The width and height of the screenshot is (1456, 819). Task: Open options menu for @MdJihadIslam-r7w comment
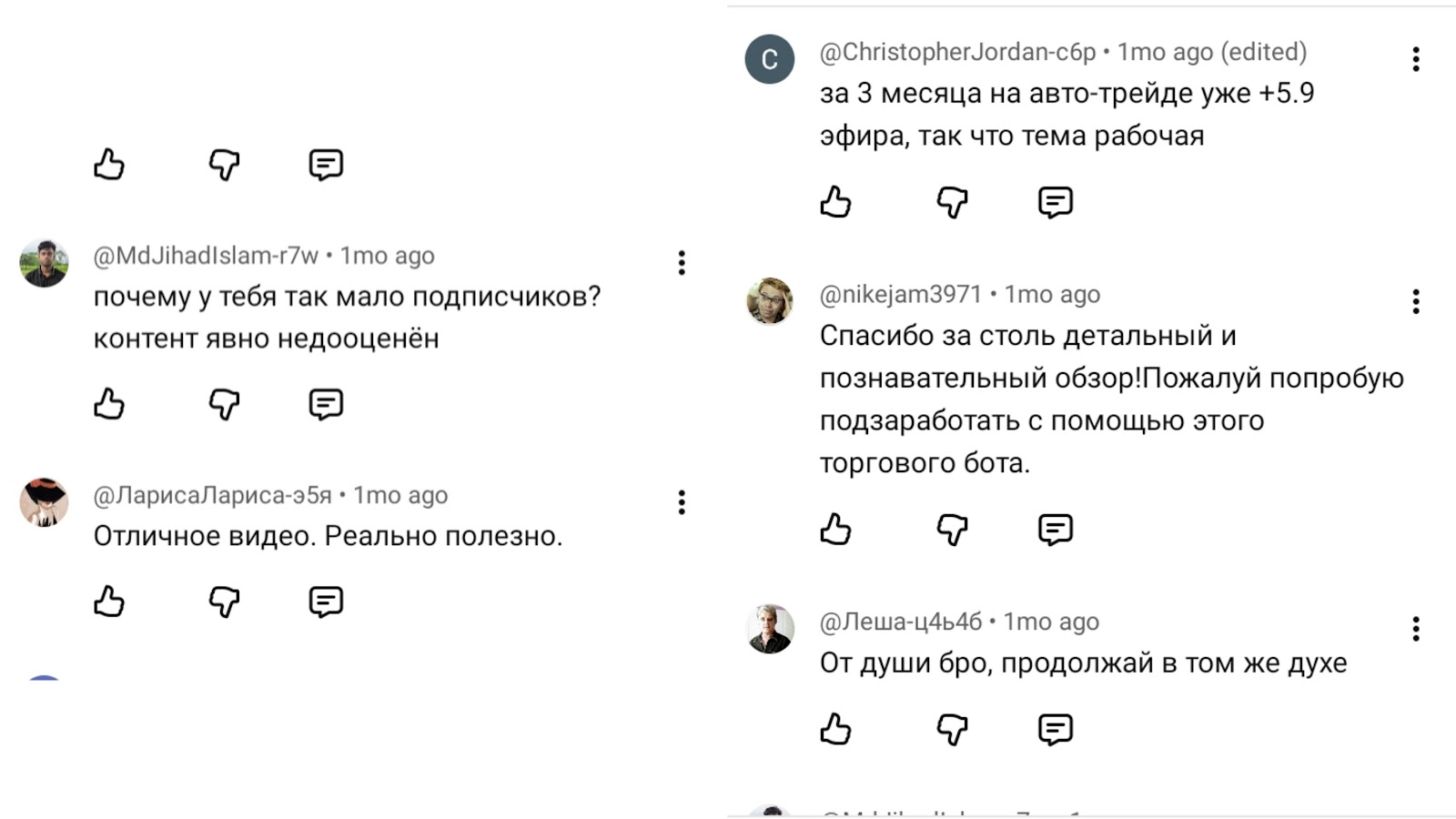point(682,263)
